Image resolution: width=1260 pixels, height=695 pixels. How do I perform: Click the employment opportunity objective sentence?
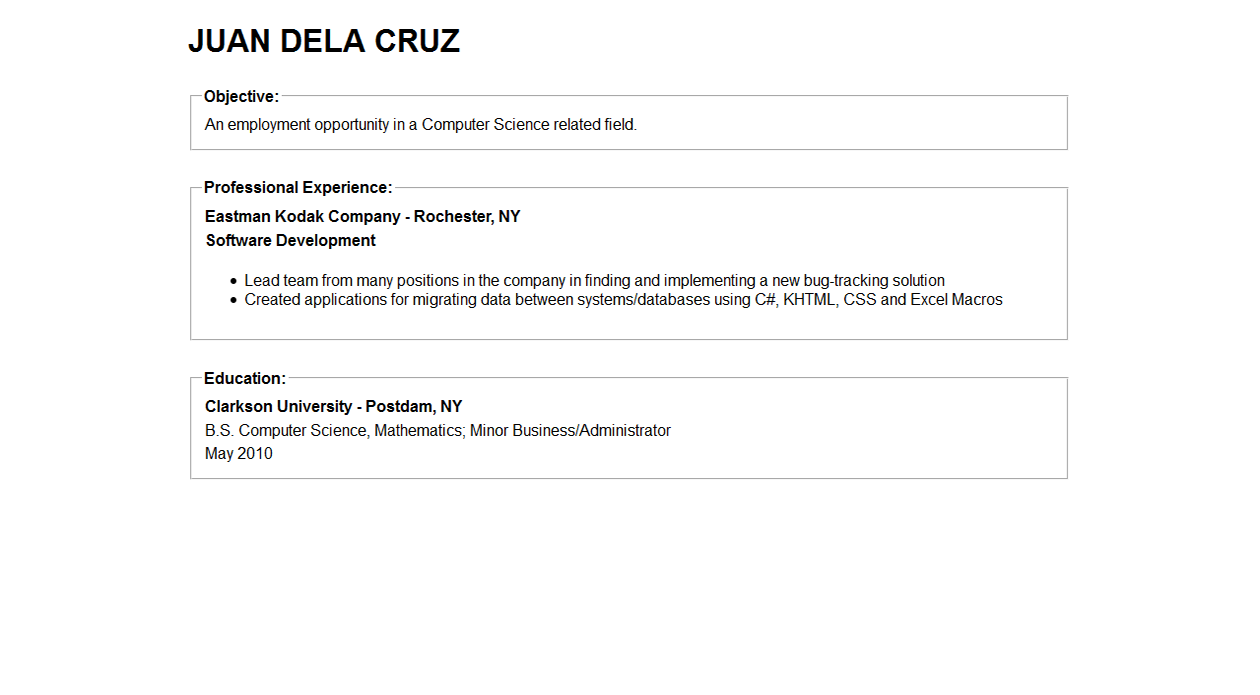420,125
